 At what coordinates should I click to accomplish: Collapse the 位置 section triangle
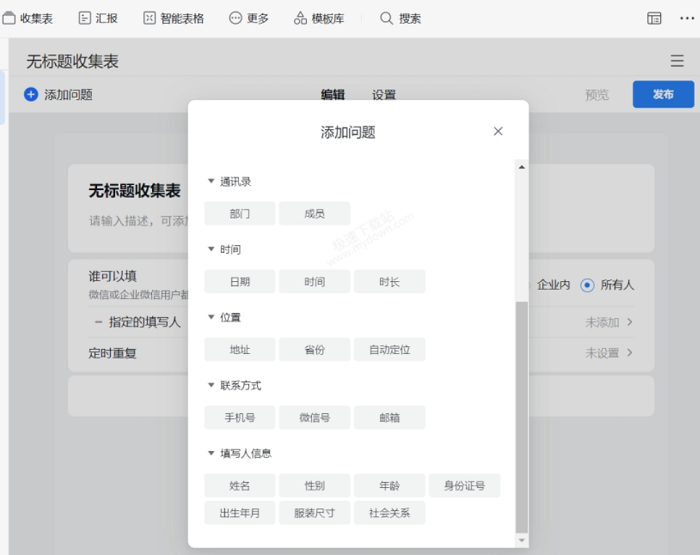pyautogui.click(x=211, y=317)
